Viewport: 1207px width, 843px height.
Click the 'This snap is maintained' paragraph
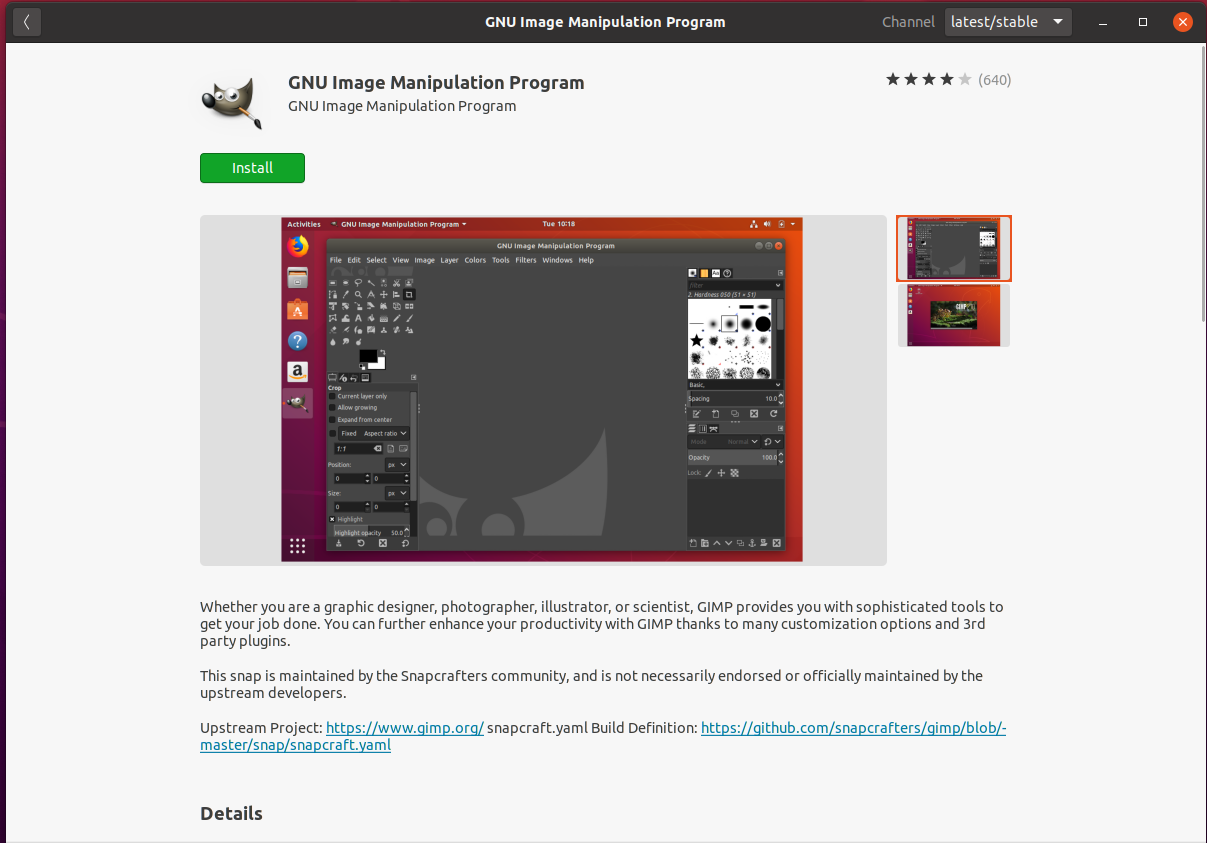(x=591, y=684)
